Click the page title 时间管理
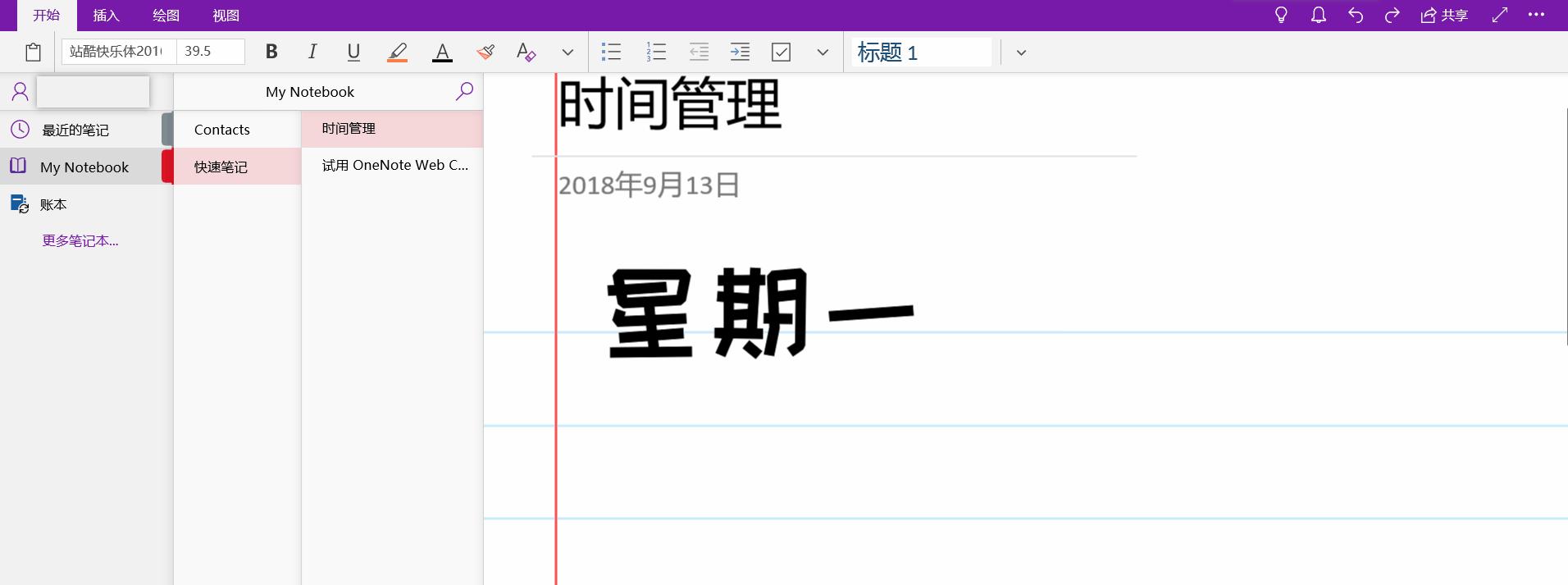 tap(670, 104)
